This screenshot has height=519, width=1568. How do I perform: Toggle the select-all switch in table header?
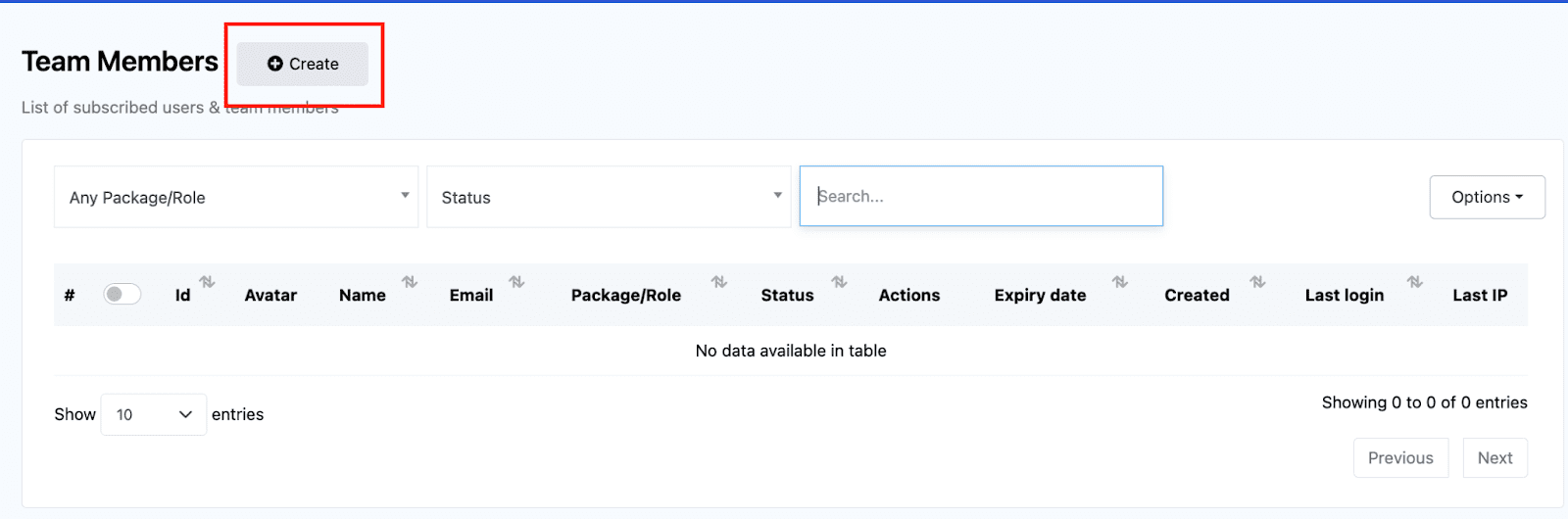[122, 295]
